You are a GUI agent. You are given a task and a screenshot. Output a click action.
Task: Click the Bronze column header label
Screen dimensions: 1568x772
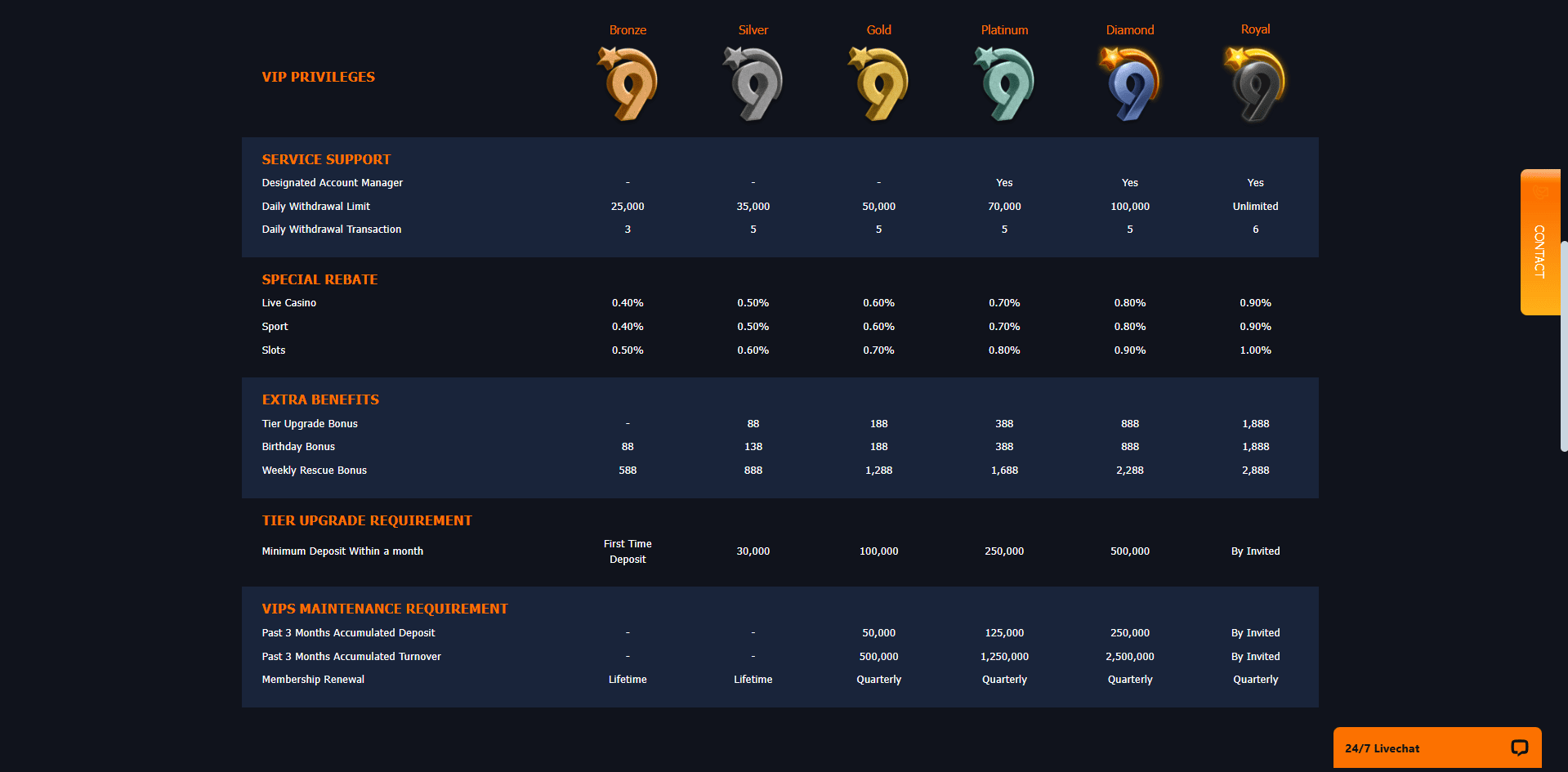coord(628,29)
